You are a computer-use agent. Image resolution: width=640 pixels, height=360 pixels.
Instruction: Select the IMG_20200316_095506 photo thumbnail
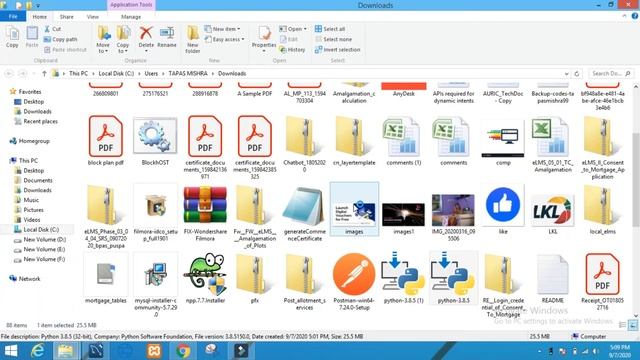453,210
